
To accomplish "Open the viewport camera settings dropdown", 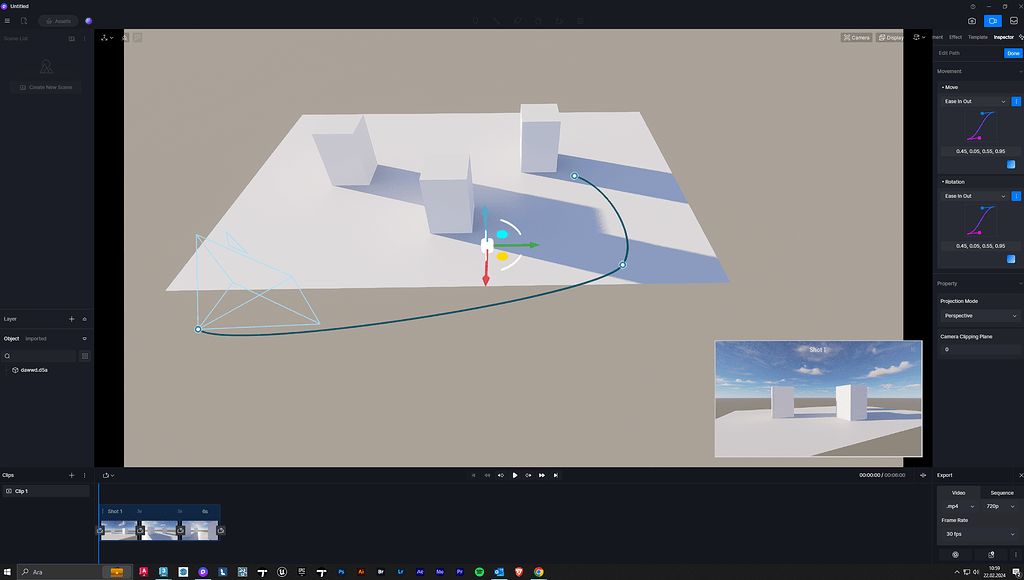I will click(919, 37).
